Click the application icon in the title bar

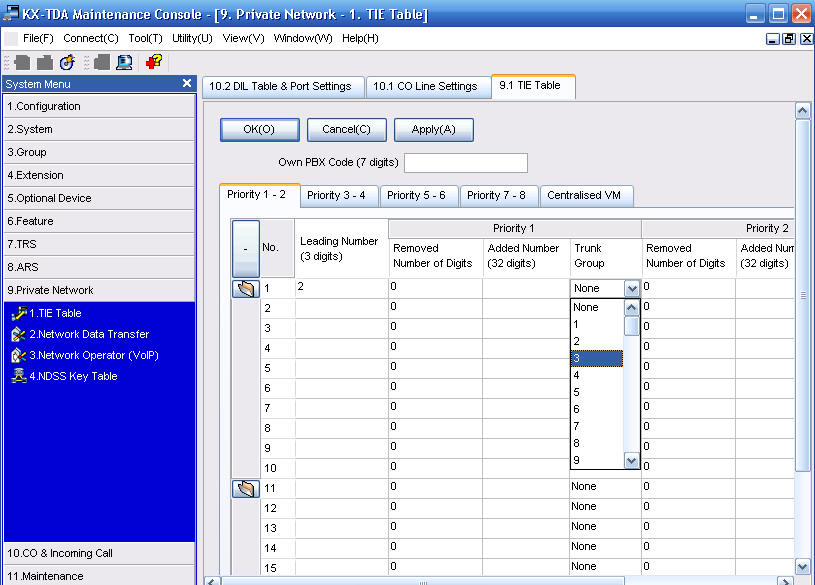(11, 14)
